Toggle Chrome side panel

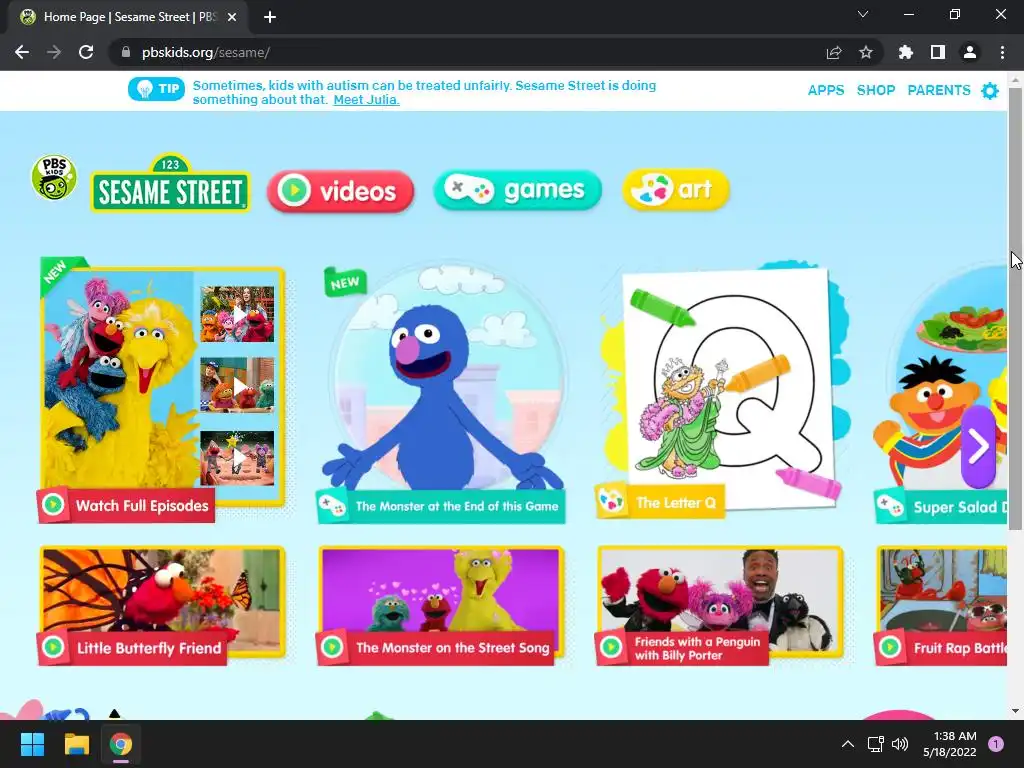pos(938,52)
